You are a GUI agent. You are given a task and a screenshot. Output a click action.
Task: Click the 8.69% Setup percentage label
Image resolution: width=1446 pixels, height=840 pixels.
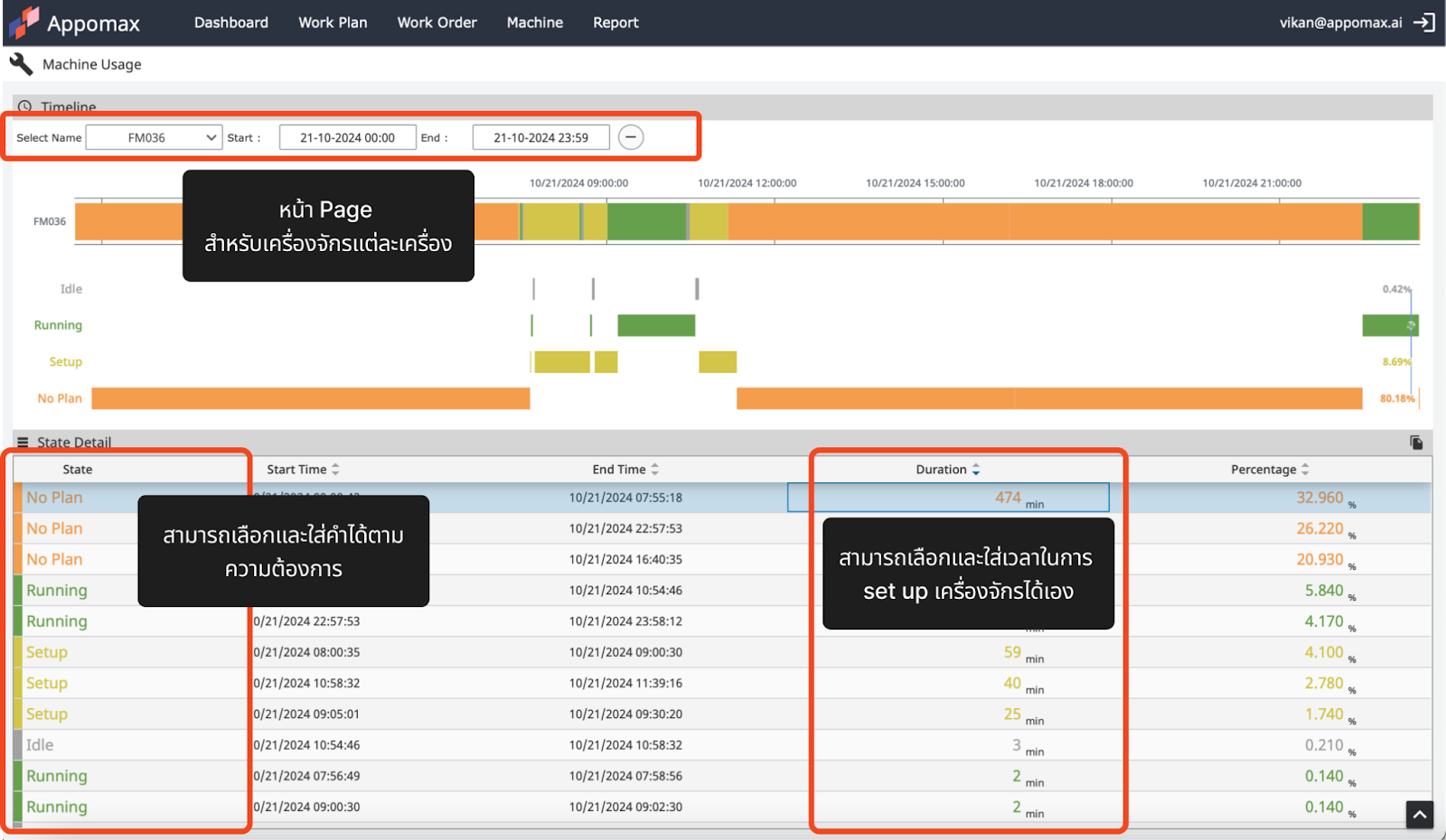1396,361
